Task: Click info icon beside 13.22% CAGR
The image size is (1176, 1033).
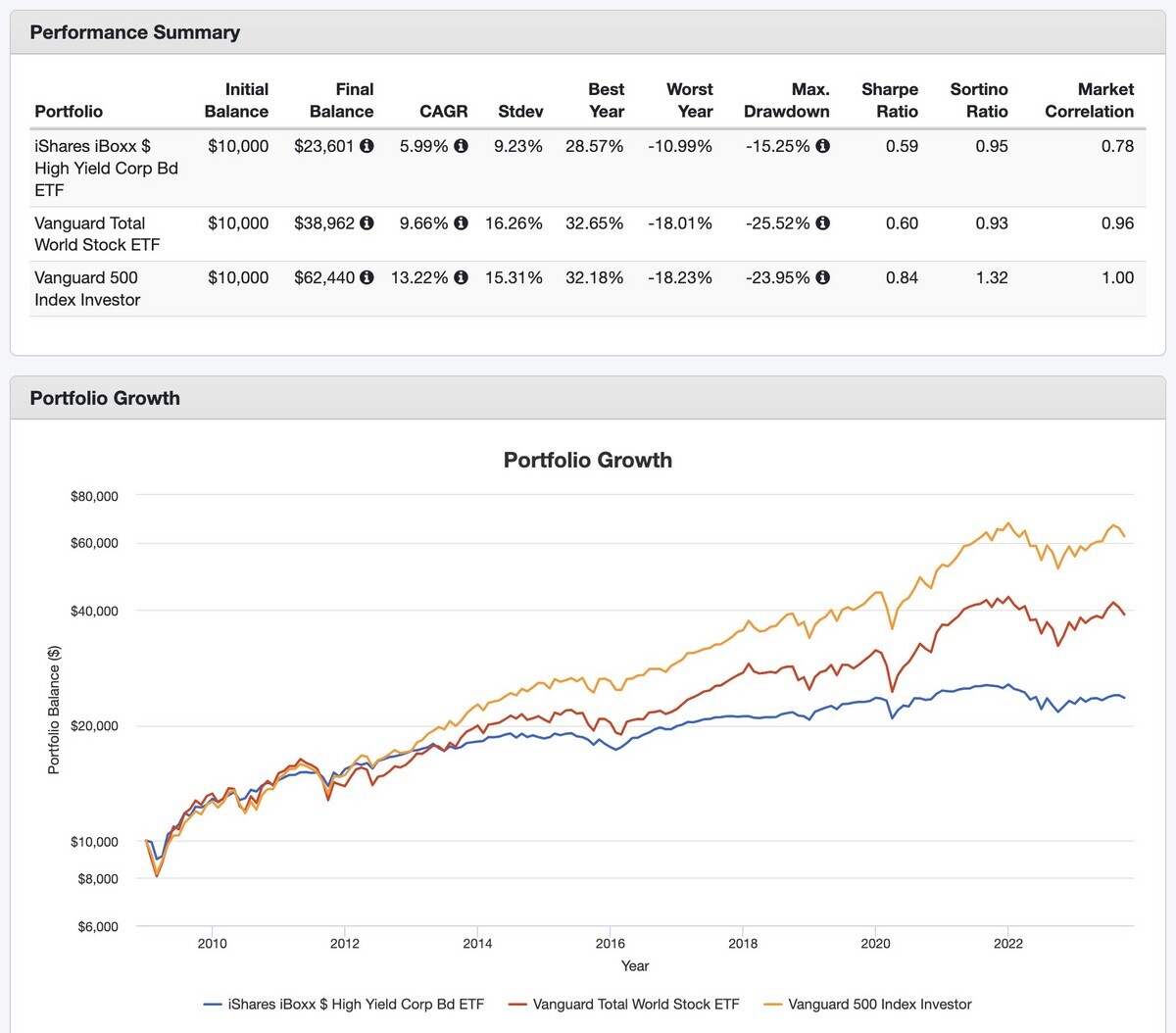Action: pos(461,277)
